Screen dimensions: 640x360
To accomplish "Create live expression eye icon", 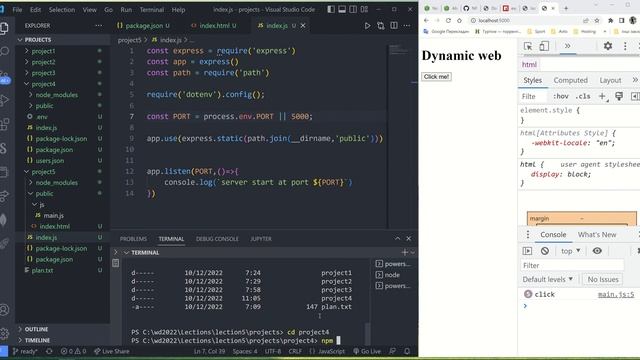I will point(597,251).
